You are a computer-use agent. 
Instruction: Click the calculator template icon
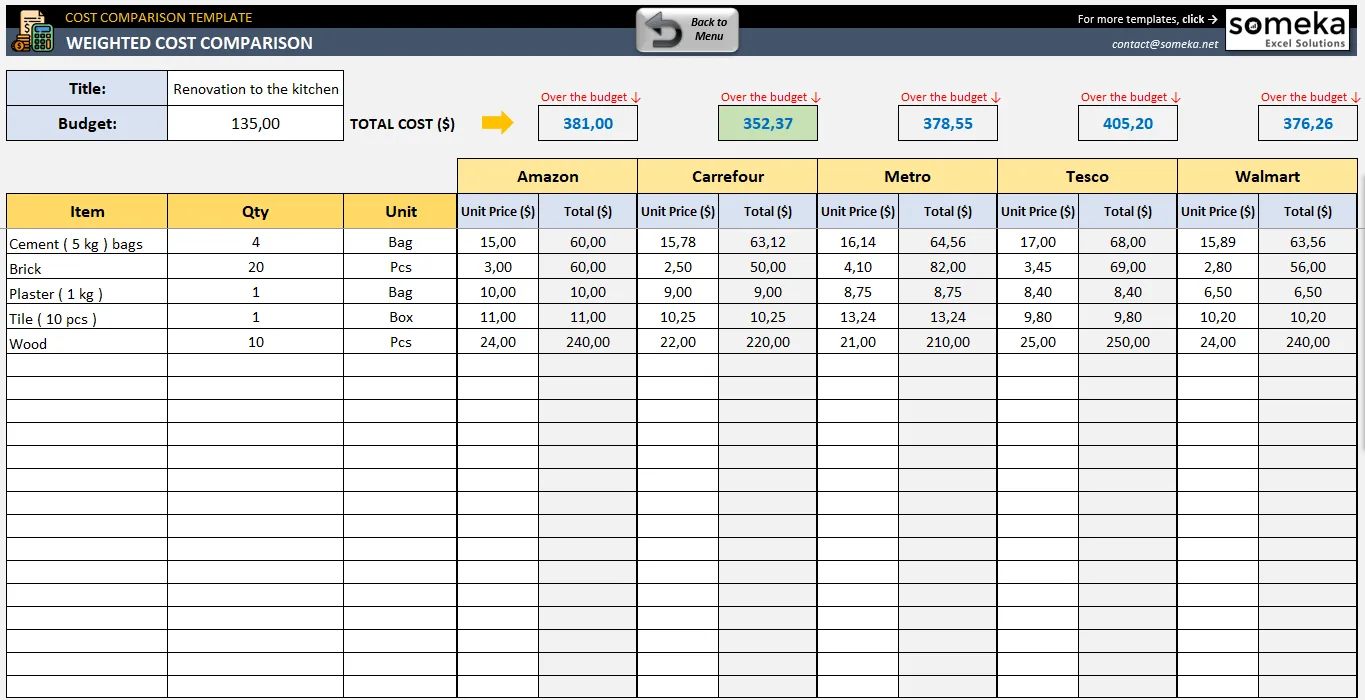tap(31, 31)
